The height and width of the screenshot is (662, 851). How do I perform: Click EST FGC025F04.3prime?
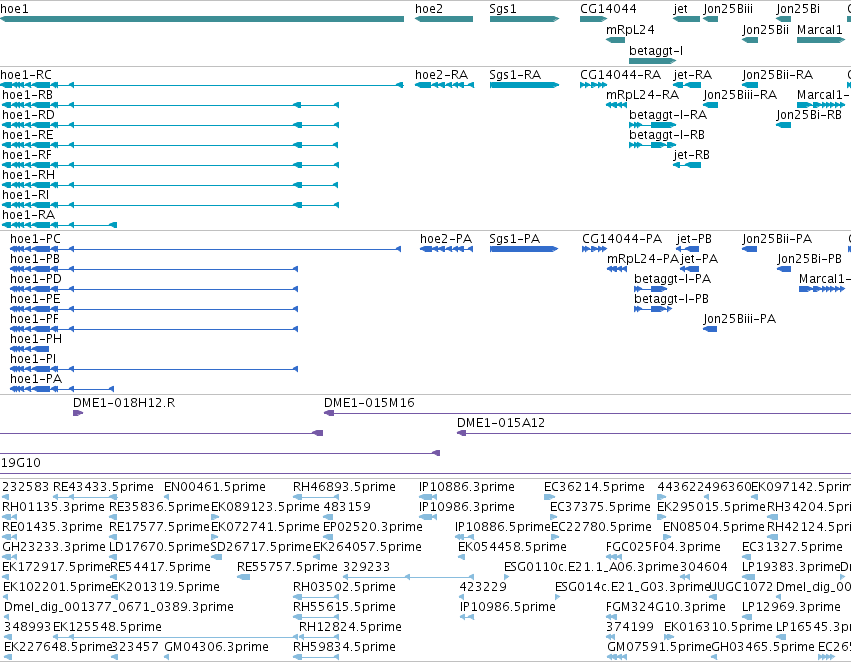(x=663, y=546)
